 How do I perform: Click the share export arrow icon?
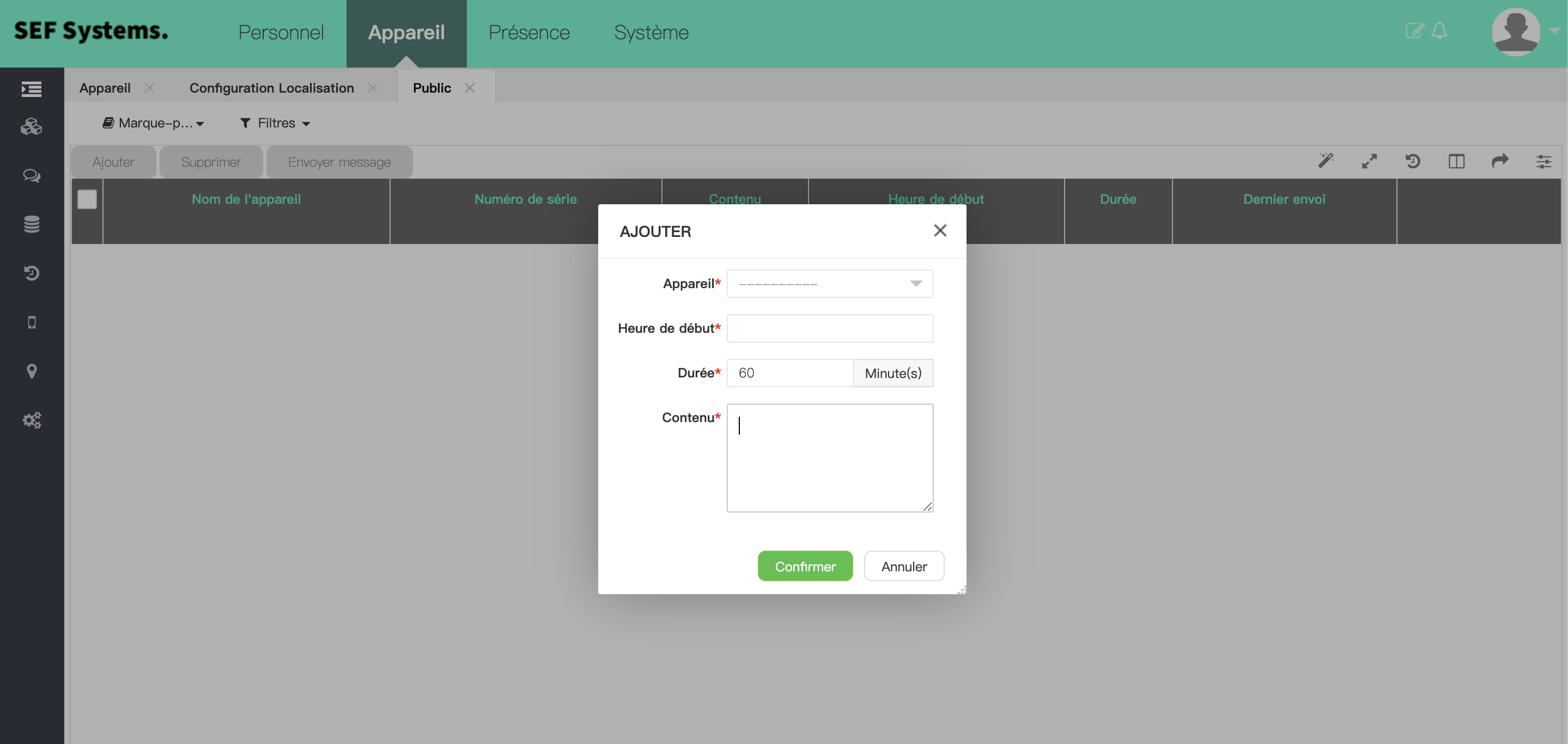(1500, 161)
